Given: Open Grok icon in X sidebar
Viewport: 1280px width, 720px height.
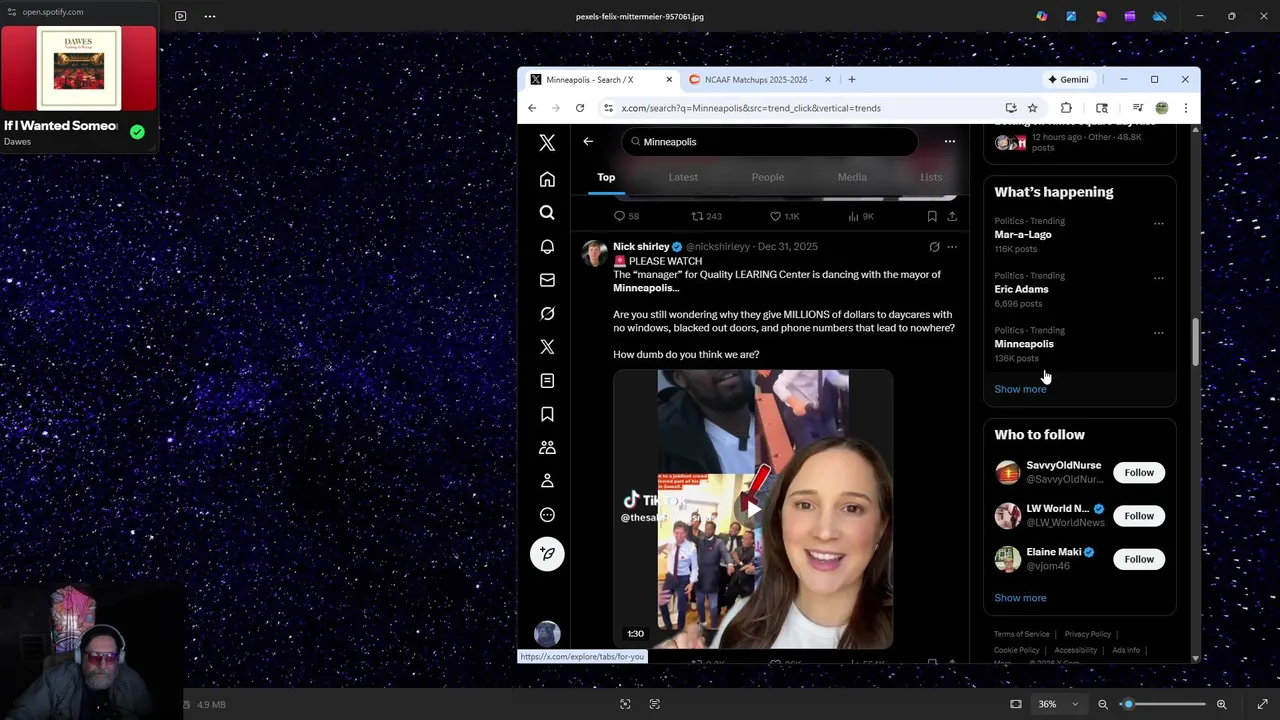Looking at the screenshot, I should click(547, 314).
